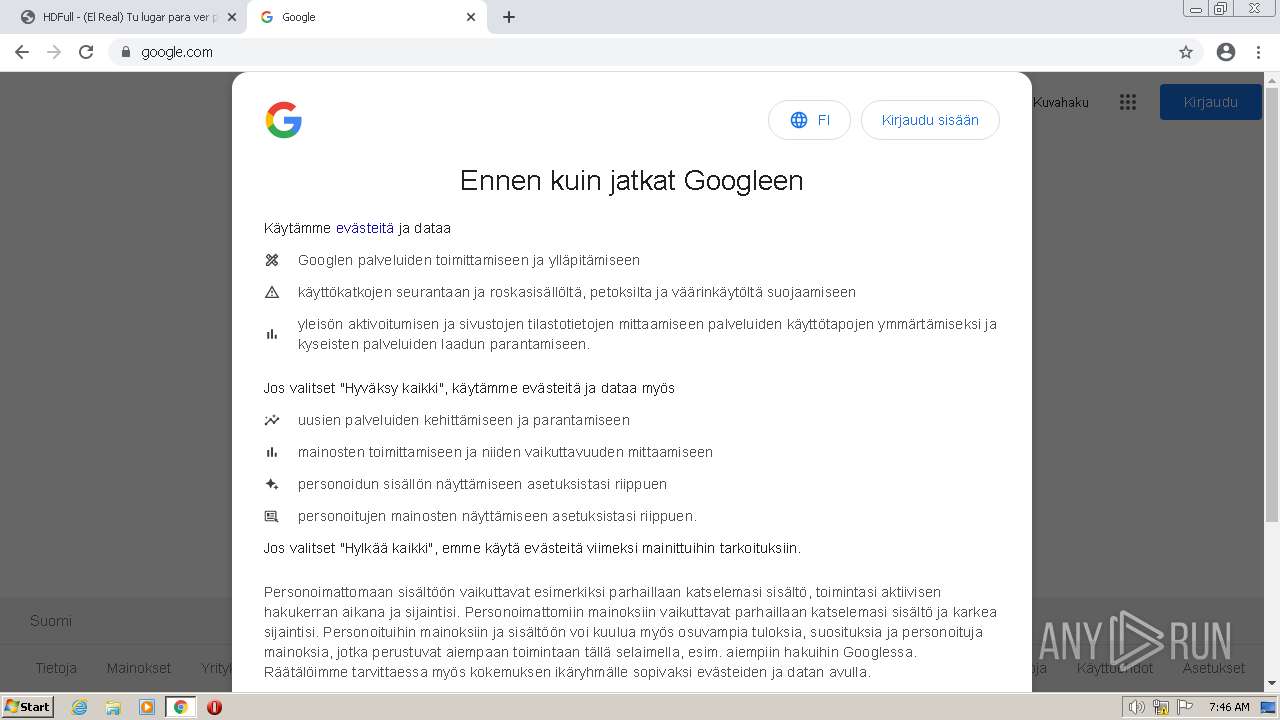Click the lock icon in address bar
This screenshot has width=1280, height=720.
(x=126, y=52)
